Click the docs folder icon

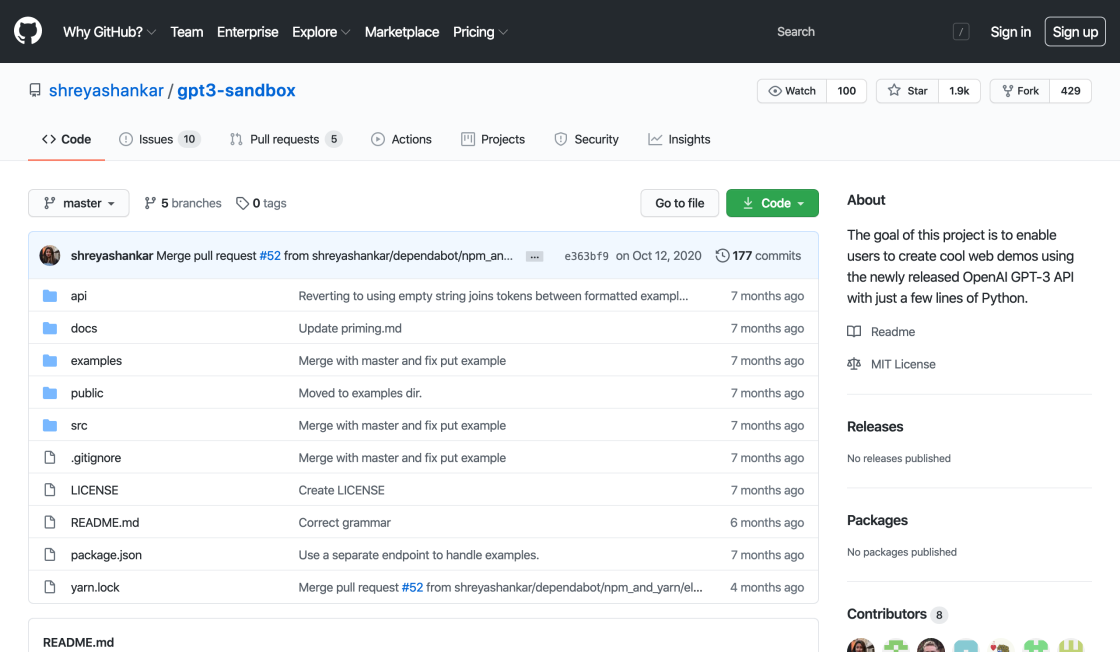[x=50, y=328]
